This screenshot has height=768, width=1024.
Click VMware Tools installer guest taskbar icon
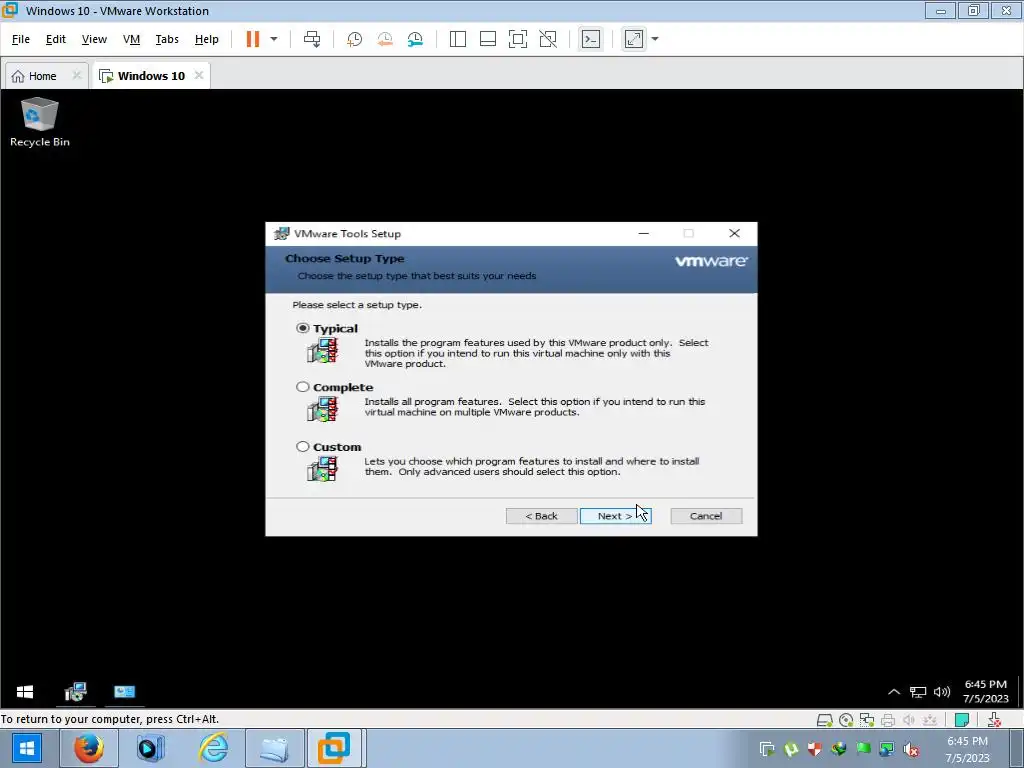(x=76, y=692)
